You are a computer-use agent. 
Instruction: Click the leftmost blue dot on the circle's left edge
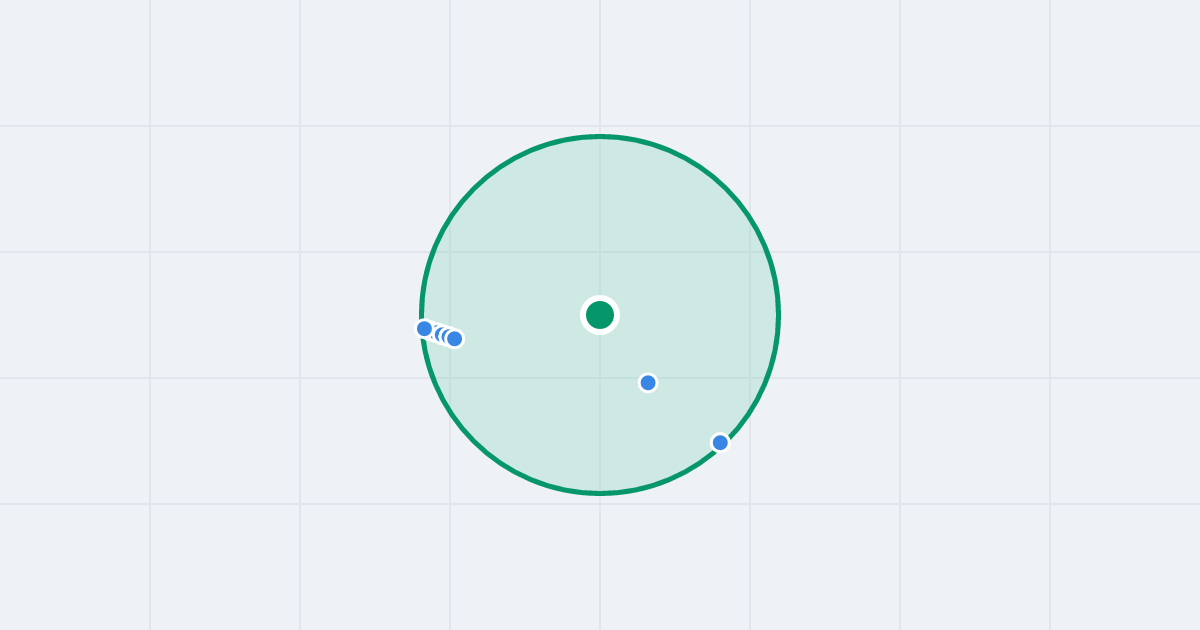point(424,328)
